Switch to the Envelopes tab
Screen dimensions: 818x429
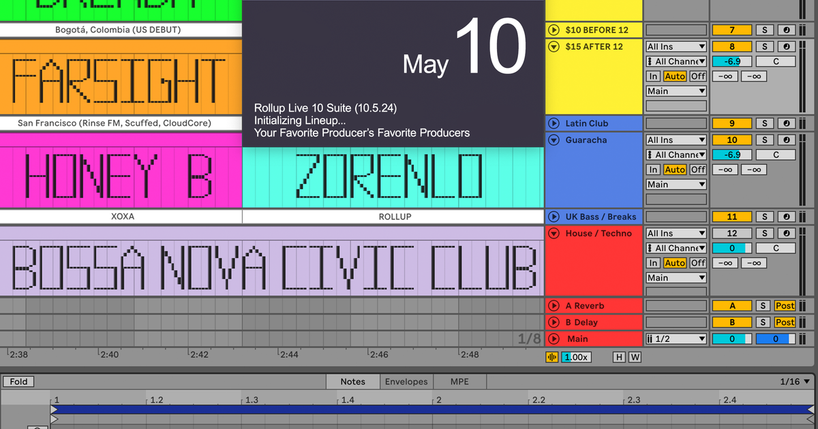click(x=406, y=382)
